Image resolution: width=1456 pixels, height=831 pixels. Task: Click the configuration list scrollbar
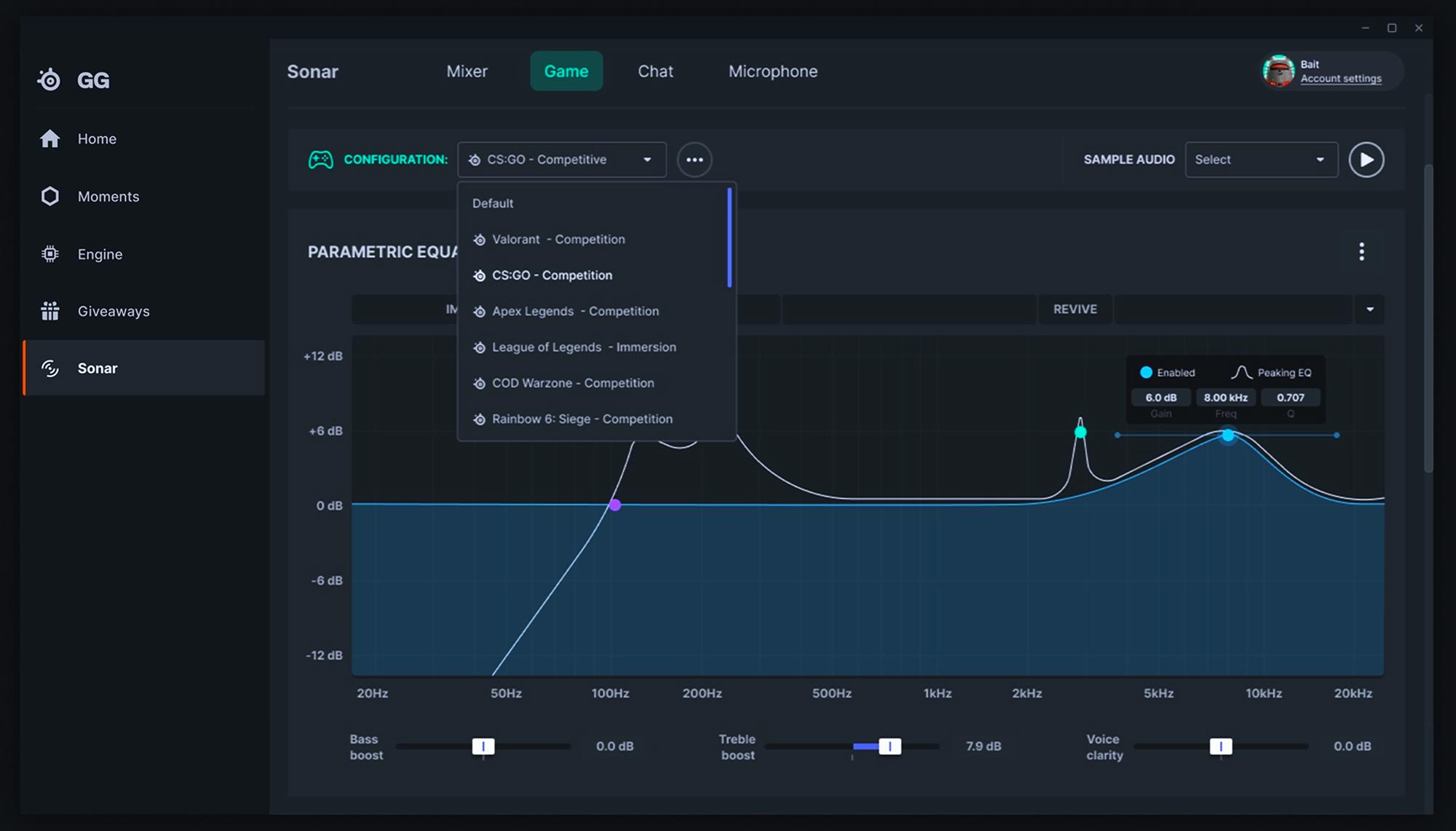click(729, 238)
